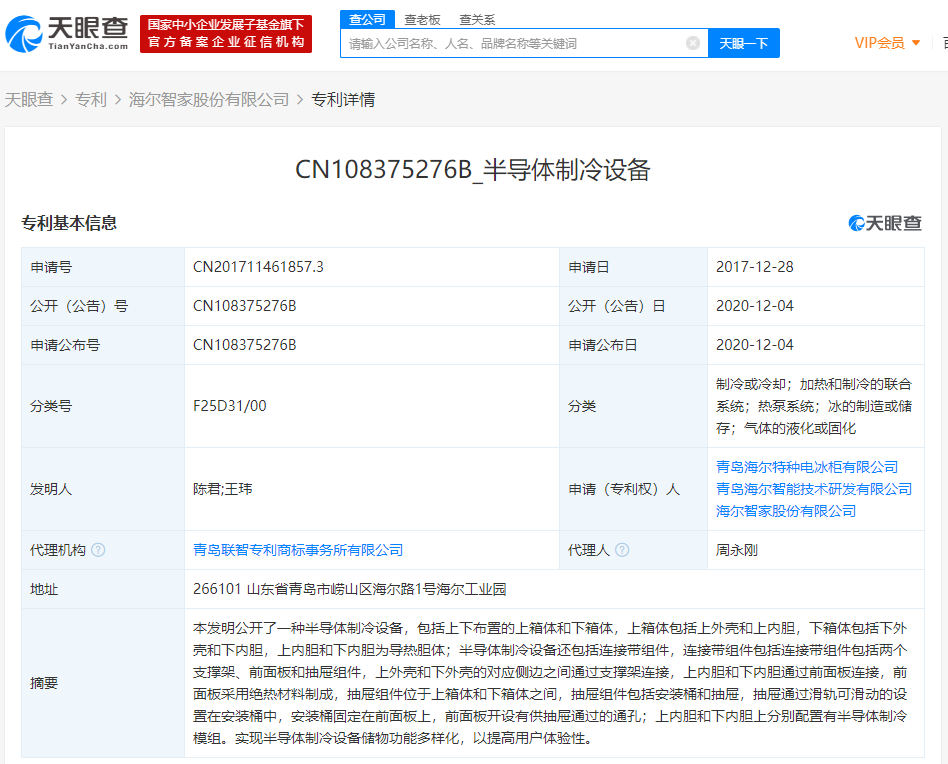Click 专利详情 breadcrumb text
This screenshot has width=948, height=764.
tap(343, 99)
